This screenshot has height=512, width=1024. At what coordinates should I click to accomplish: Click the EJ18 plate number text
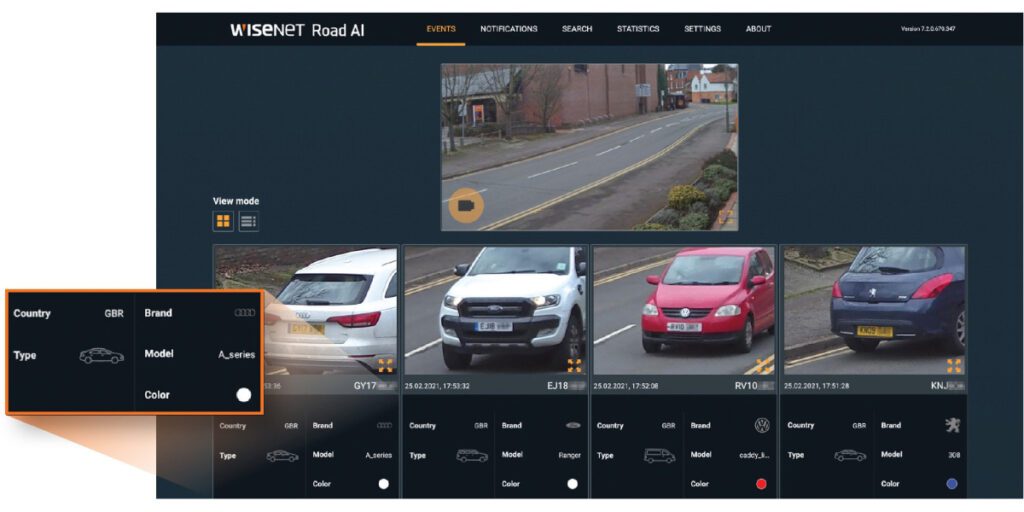pyautogui.click(x=566, y=386)
